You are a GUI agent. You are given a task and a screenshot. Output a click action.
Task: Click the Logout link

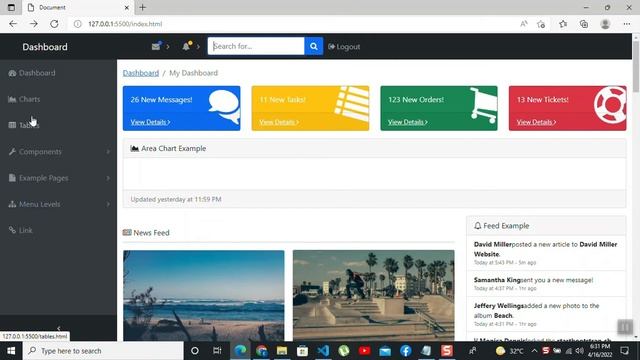pyautogui.click(x=344, y=47)
